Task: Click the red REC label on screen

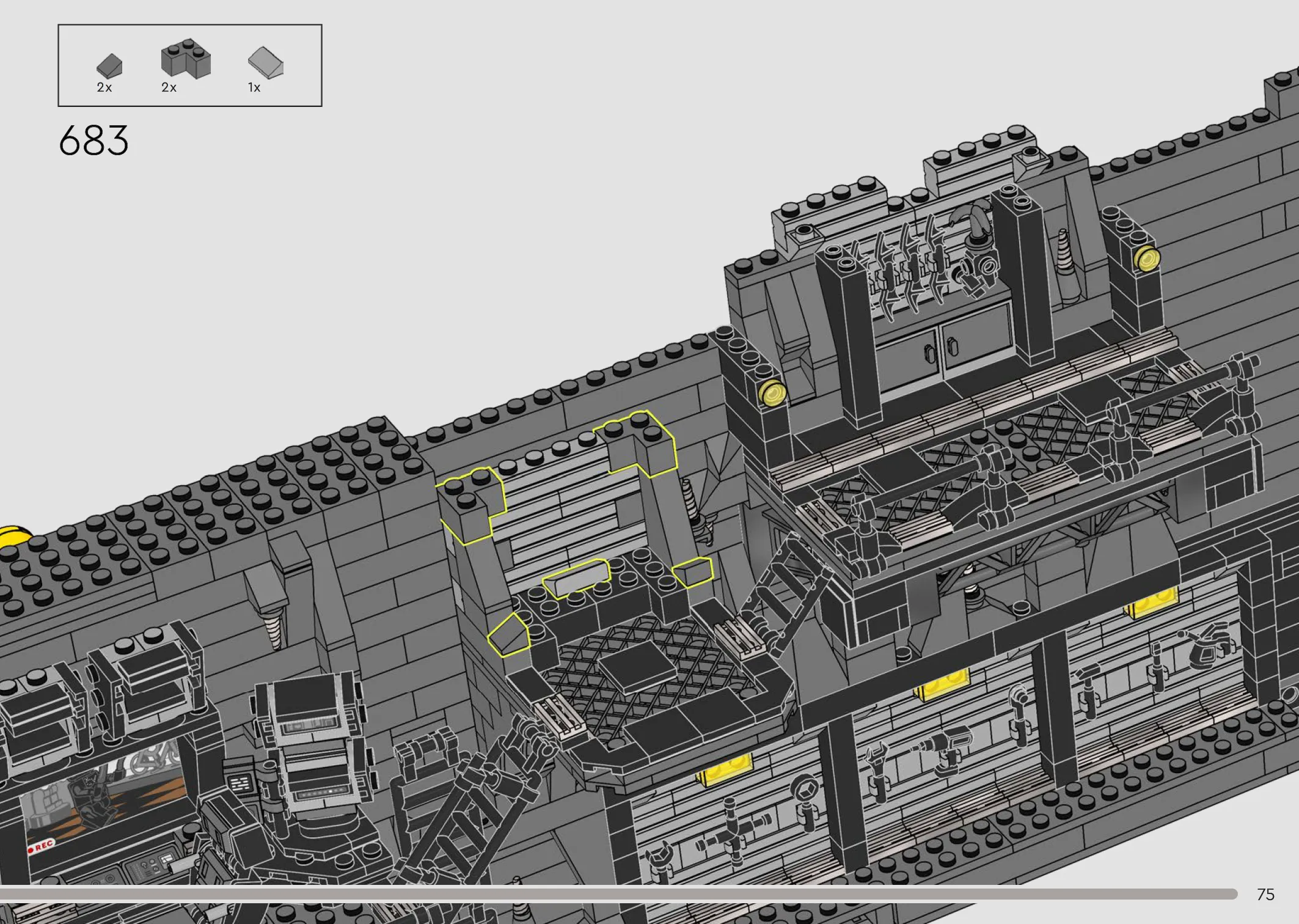Action: 42,847
